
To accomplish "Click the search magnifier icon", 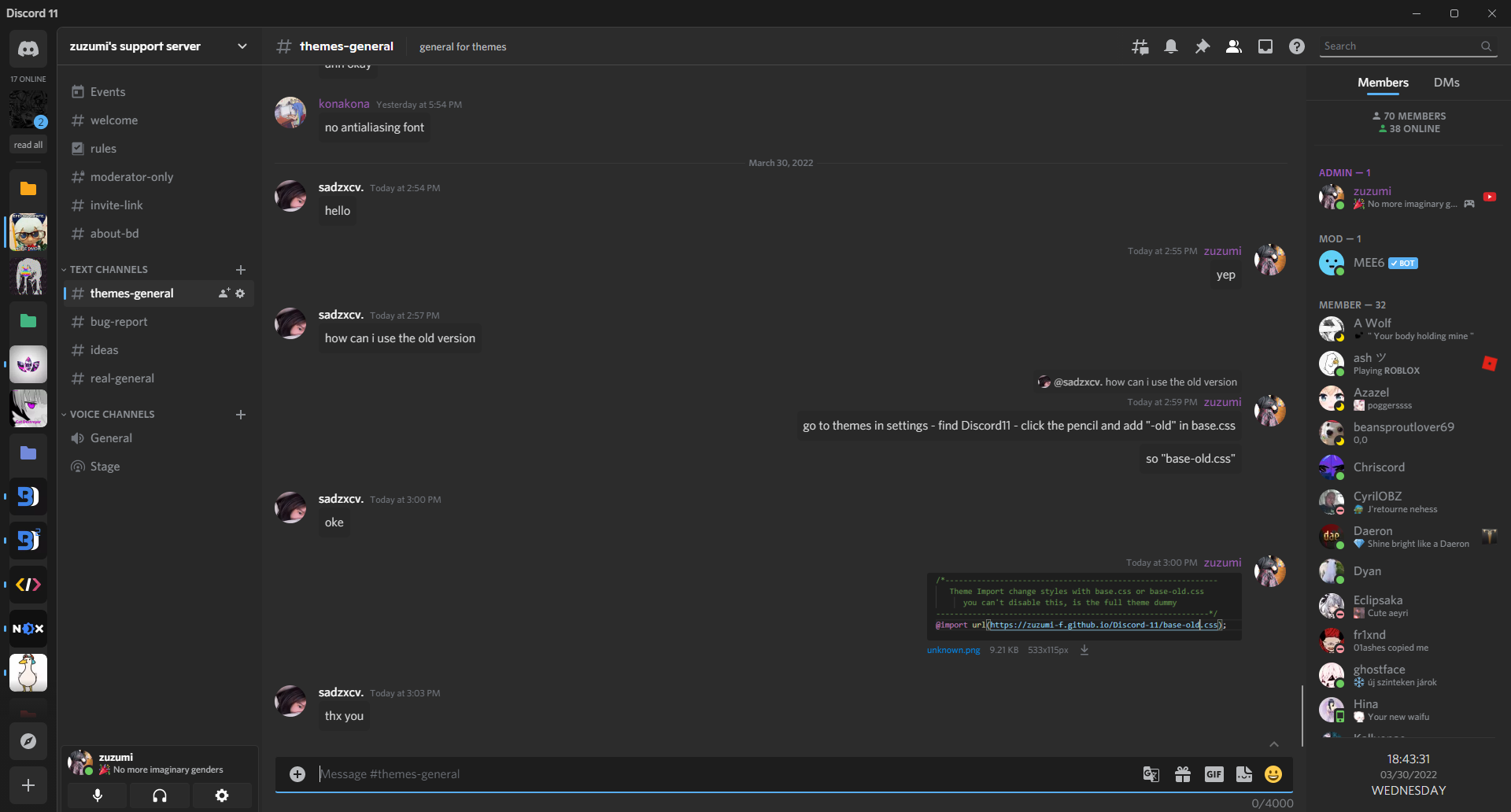I will (1486, 46).
